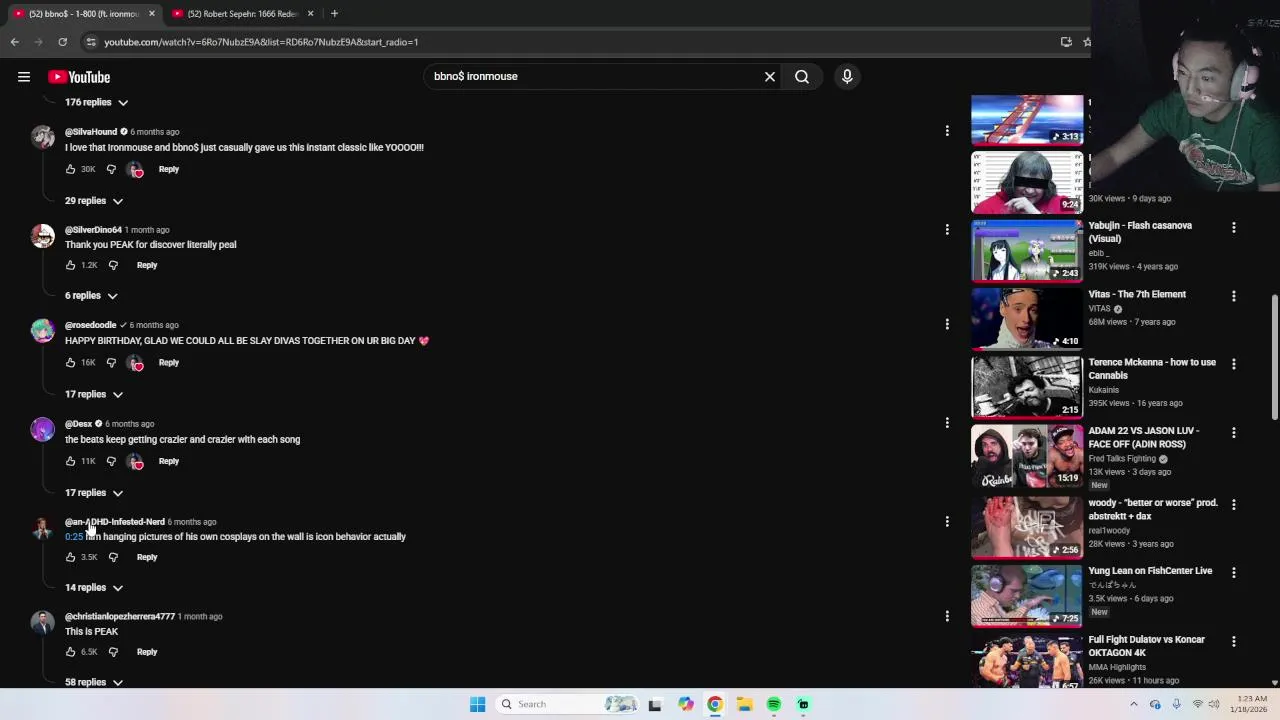
Task: Open options menu for @Desx comment
Action: click(x=947, y=422)
